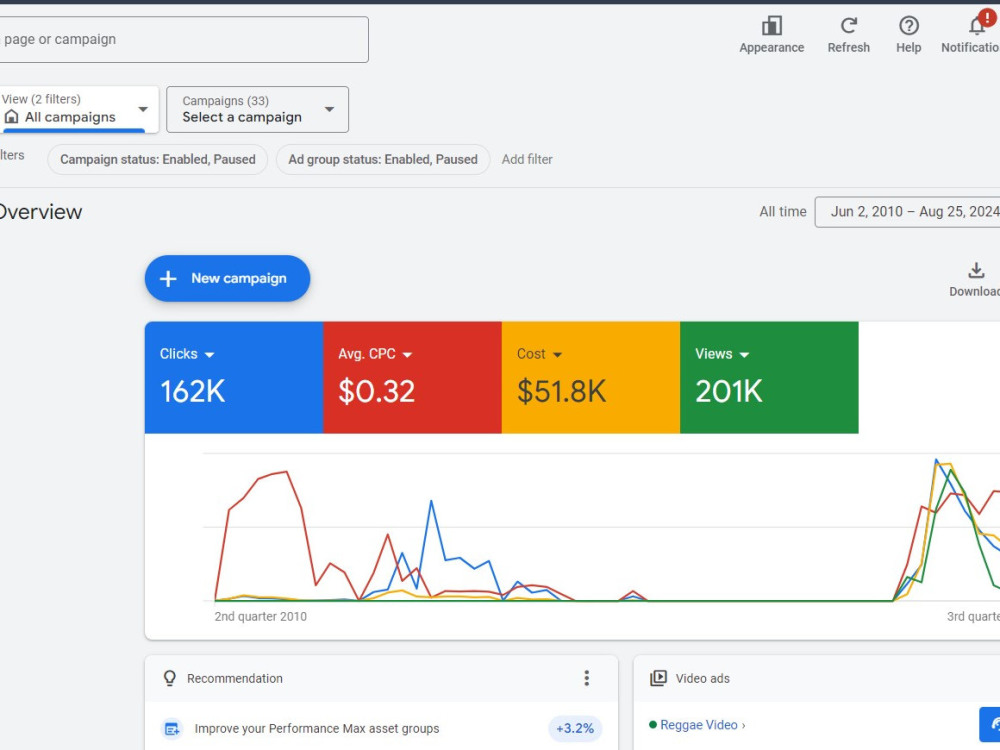
Task: Open the Help icon
Action: point(909,26)
